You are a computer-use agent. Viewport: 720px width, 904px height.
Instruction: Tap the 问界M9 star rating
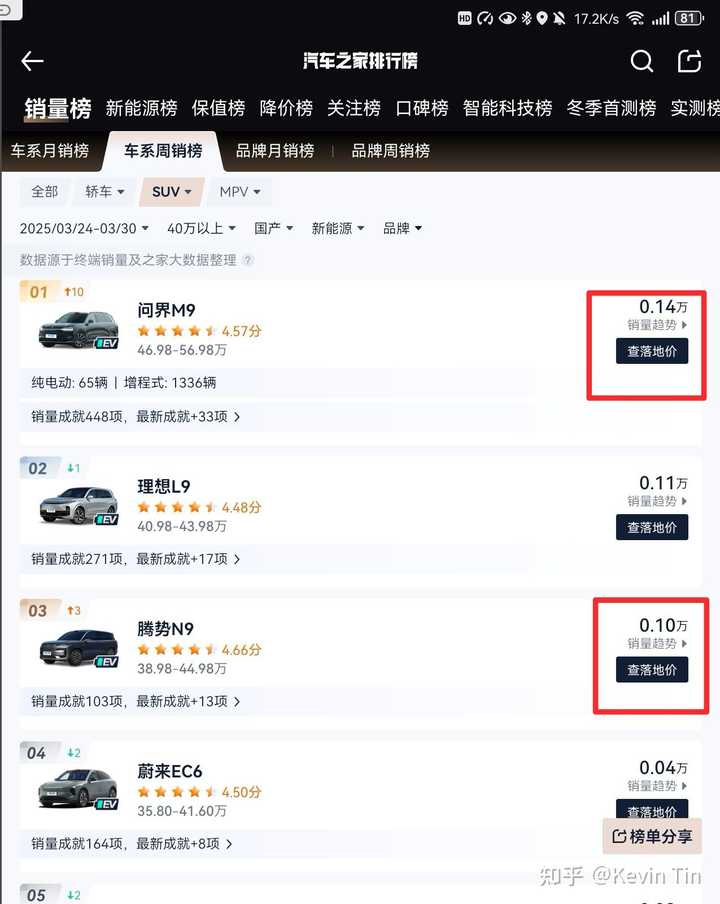(178, 331)
